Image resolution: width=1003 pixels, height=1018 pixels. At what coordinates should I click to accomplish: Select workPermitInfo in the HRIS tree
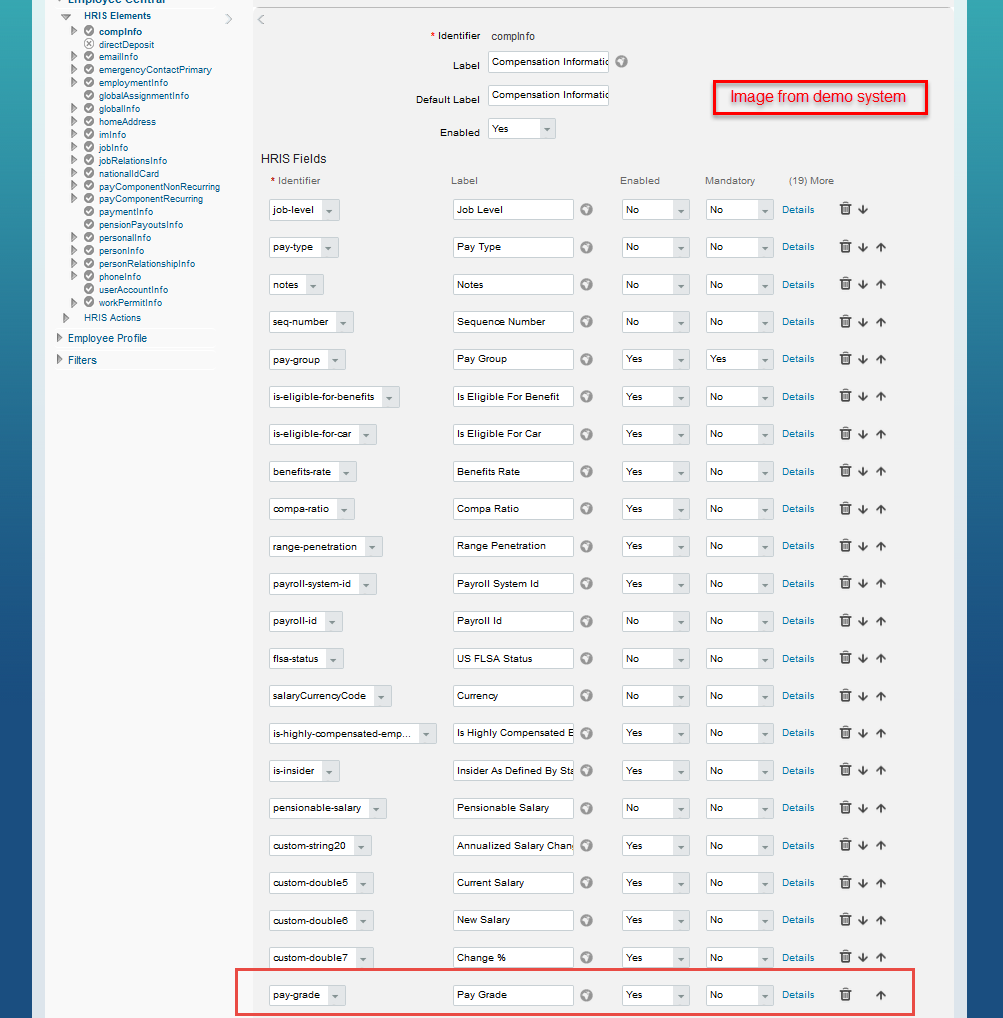pyautogui.click(x=130, y=303)
